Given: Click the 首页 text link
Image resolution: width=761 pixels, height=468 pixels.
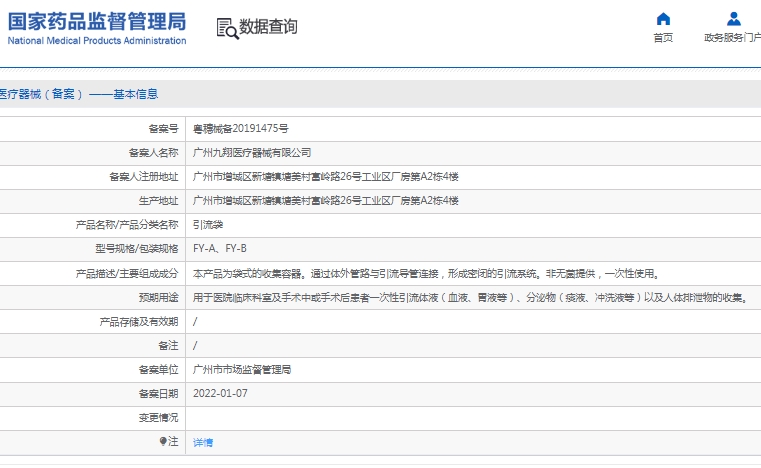Looking at the screenshot, I should 663,38.
